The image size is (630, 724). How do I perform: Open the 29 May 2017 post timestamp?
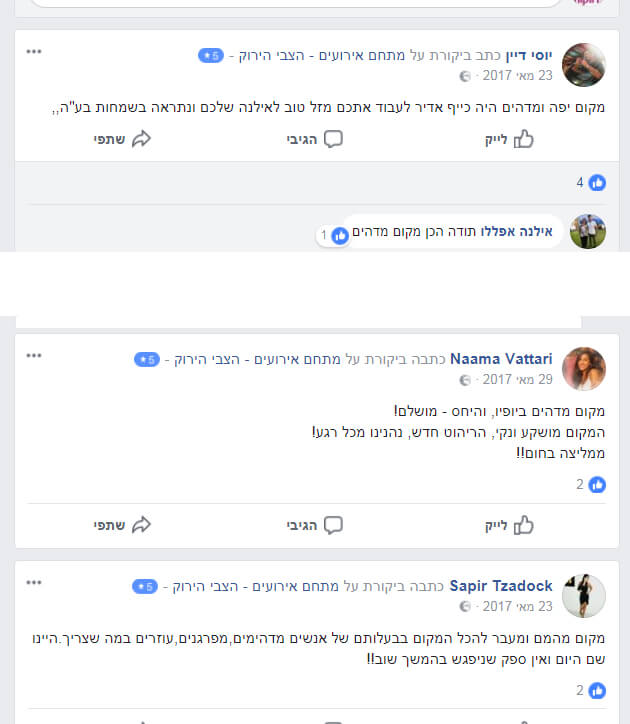[x=517, y=380]
